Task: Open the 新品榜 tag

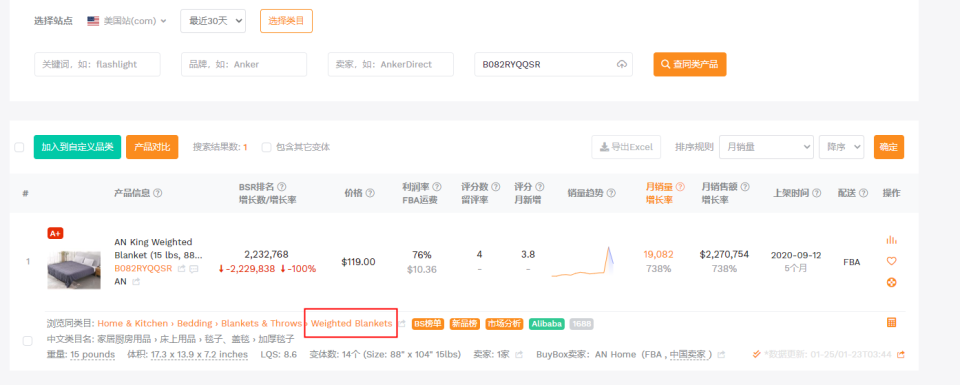Action: (464, 324)
